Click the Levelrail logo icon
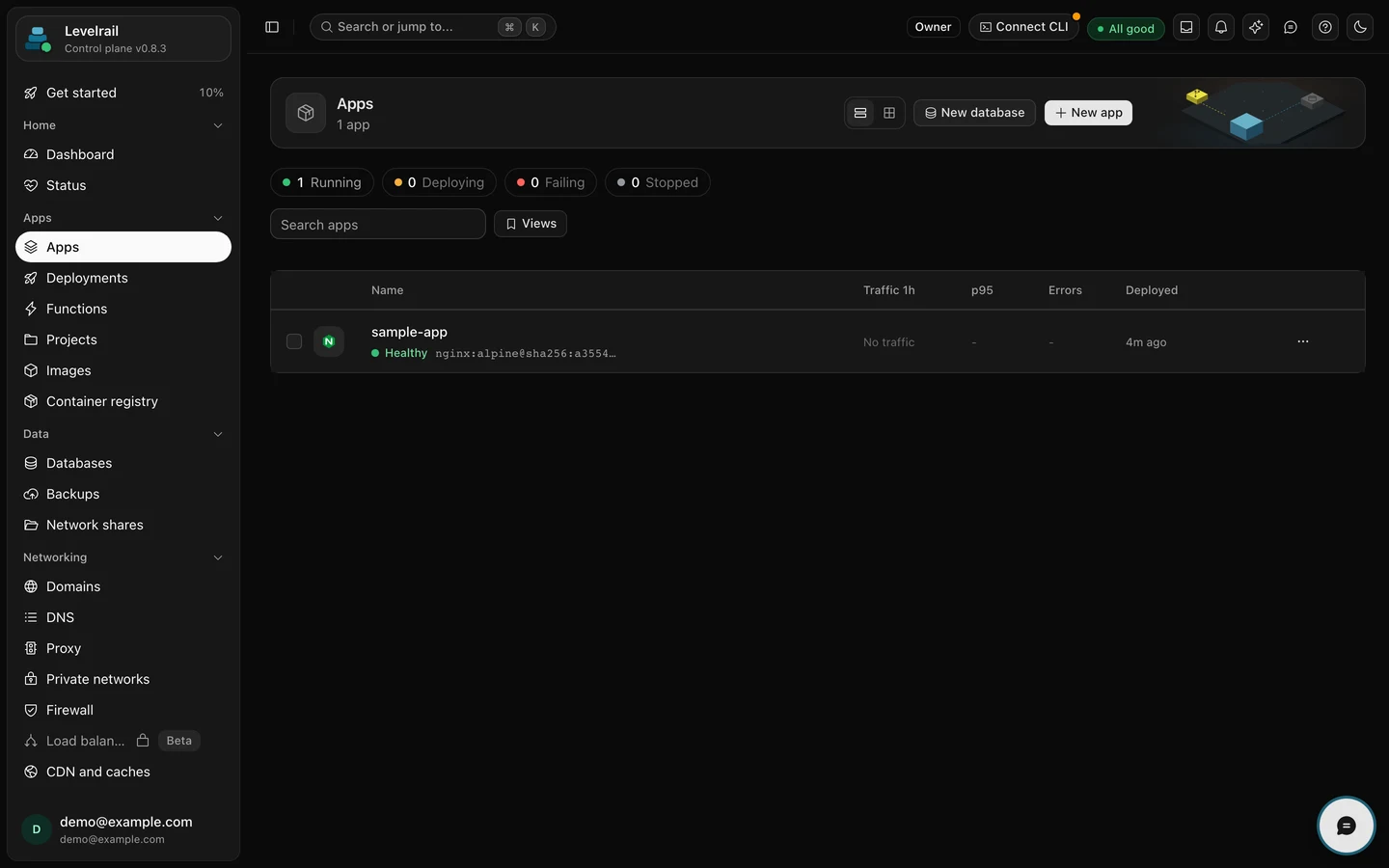Screen dimensions: 1389x868 [x=39, y=39]
